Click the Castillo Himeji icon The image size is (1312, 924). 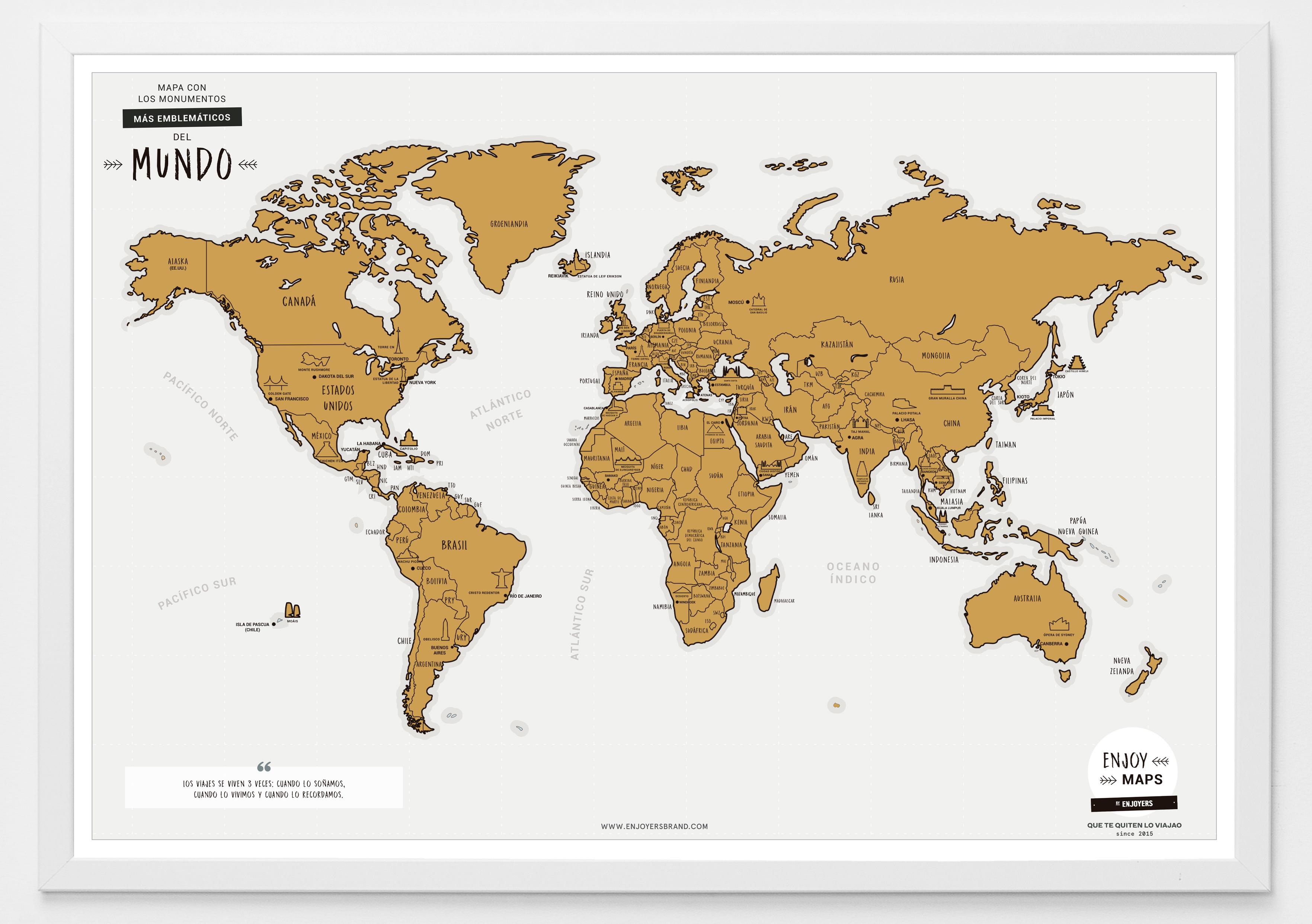pos(1076,362)
